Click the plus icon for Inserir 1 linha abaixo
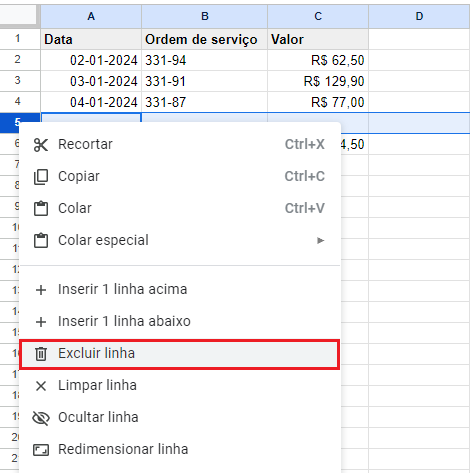The height and width of the screenshot is (473, 470). (41, 322)
